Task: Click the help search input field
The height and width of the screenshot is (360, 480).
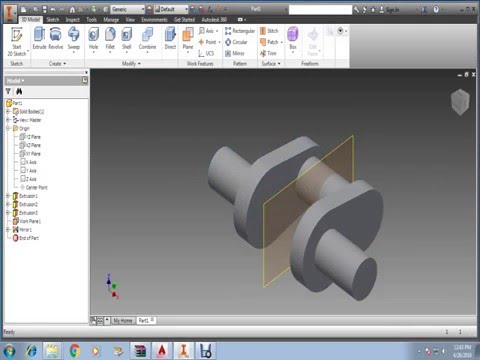Action: tap(320, 10)
